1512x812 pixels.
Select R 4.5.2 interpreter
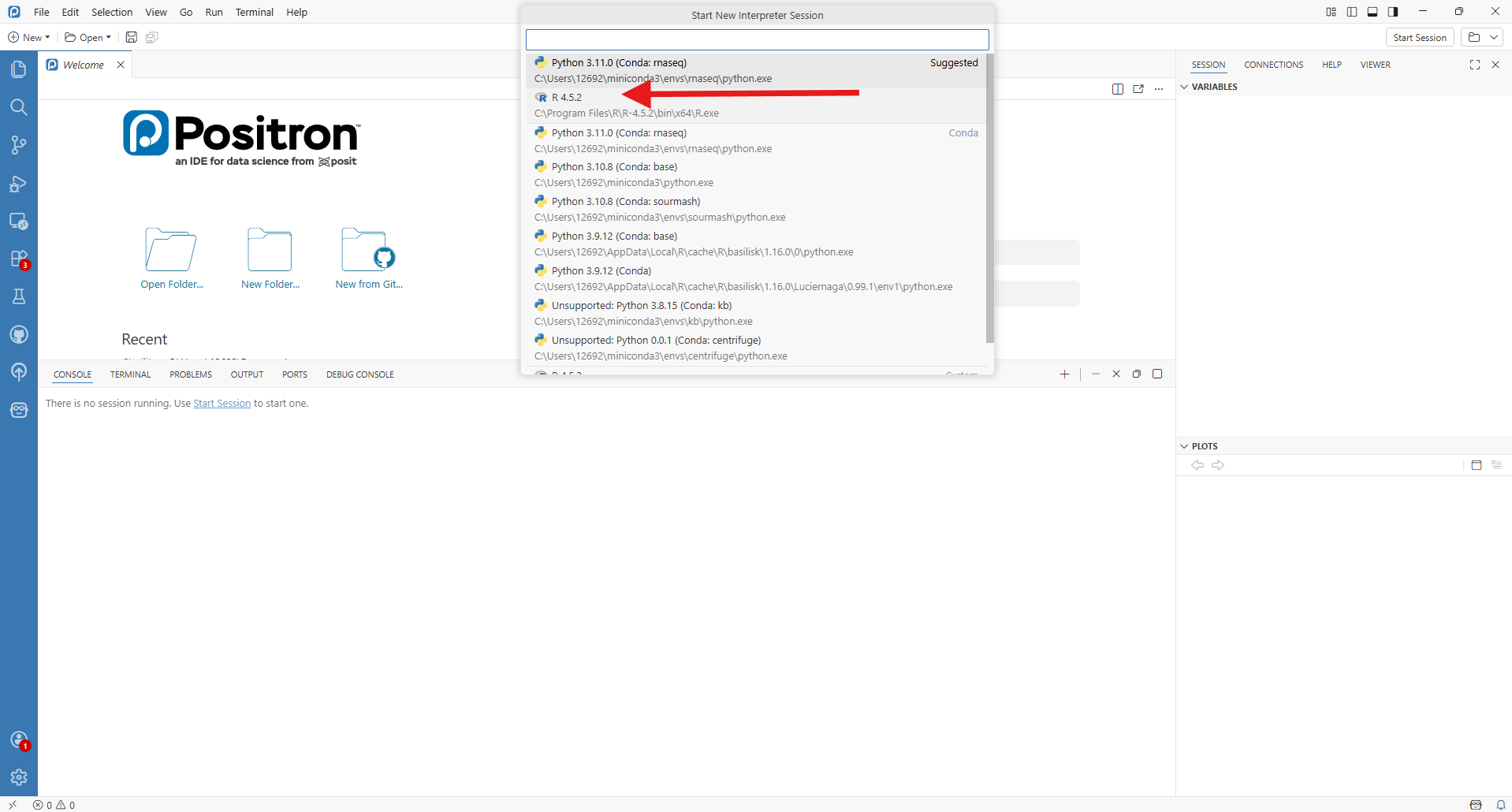click(566, 98)
